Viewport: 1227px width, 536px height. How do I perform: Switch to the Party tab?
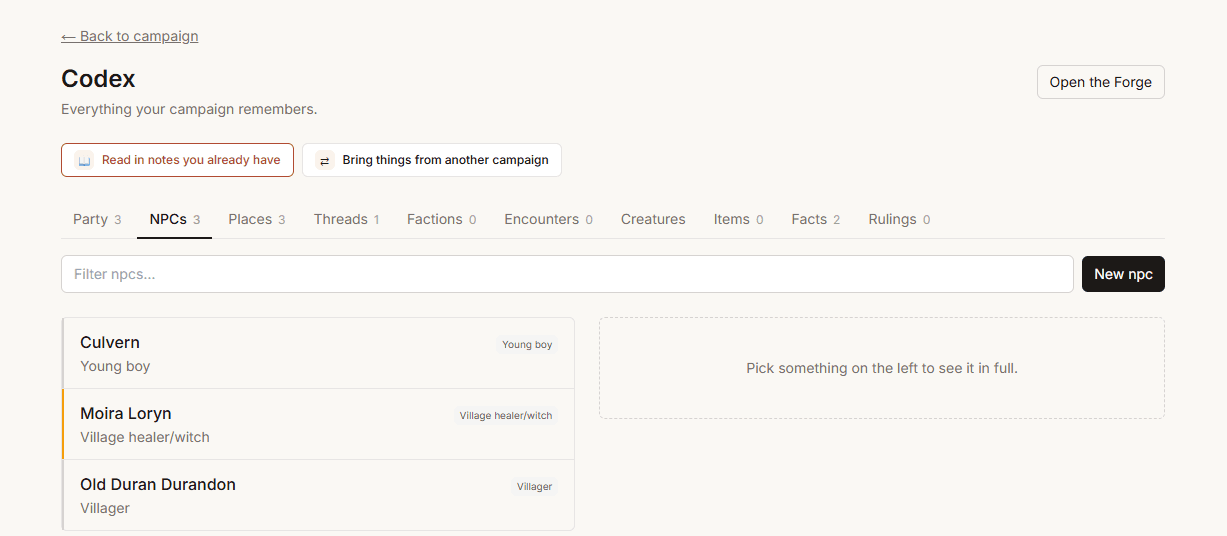[97, 219]
